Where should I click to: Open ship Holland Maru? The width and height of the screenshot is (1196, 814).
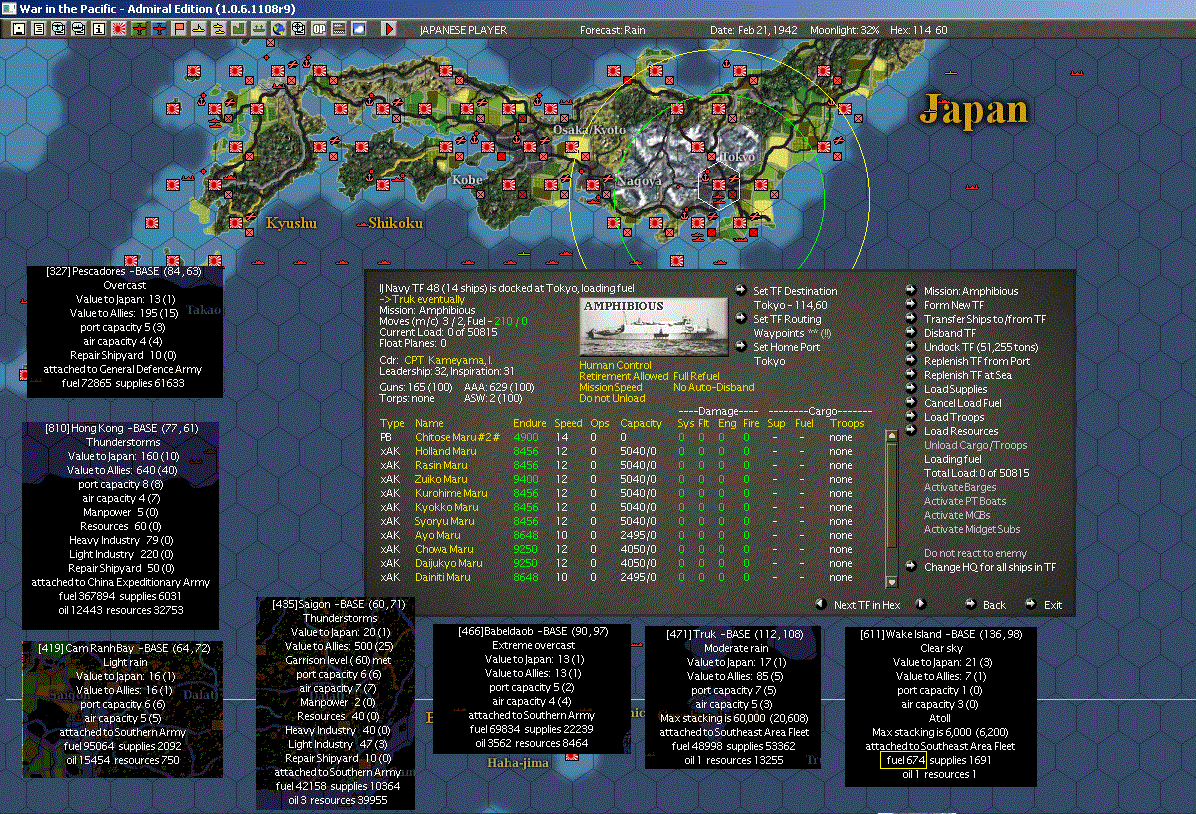click(x=445, y=451)
